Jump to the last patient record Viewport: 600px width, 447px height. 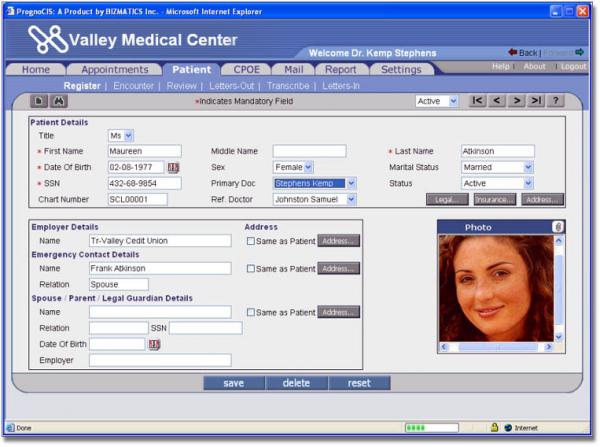[x=535, y=101]
